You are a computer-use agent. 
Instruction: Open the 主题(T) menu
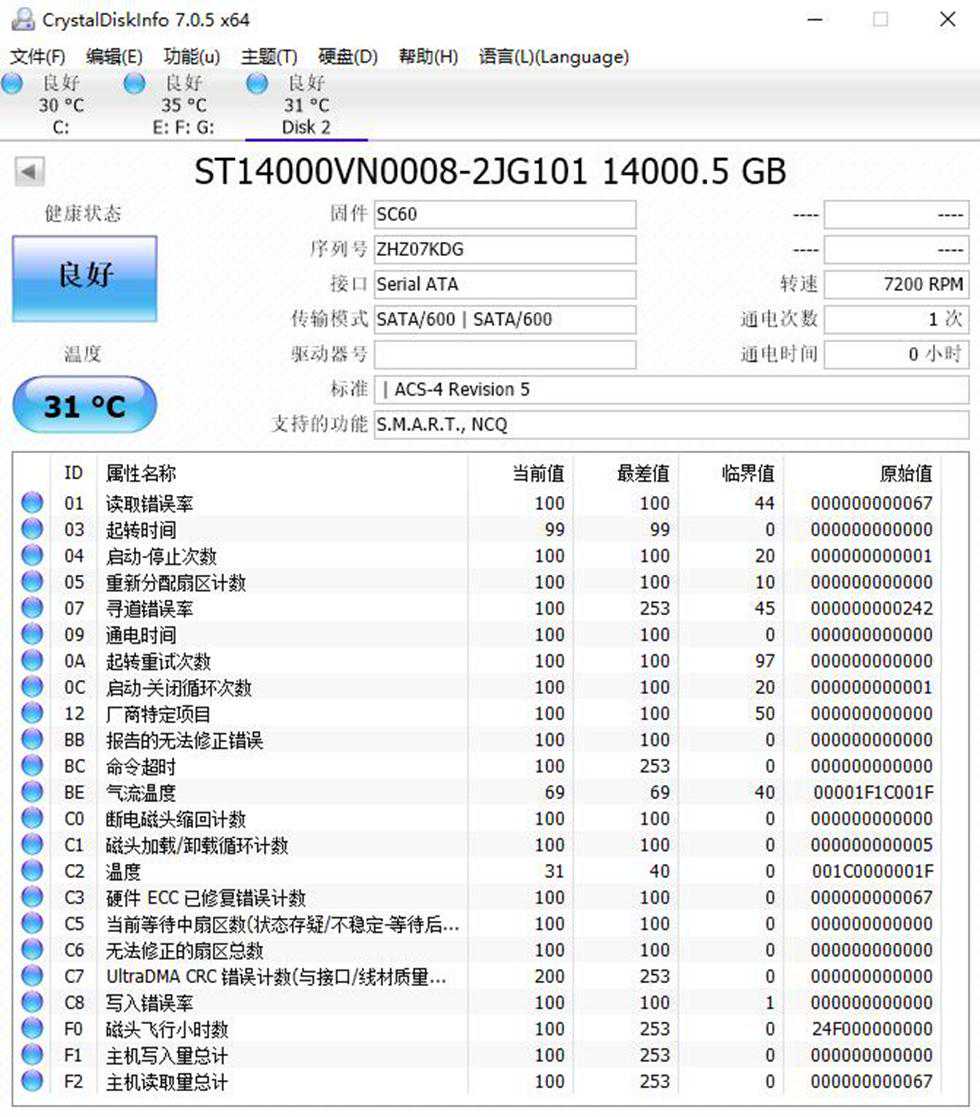[x=269, y=57]
